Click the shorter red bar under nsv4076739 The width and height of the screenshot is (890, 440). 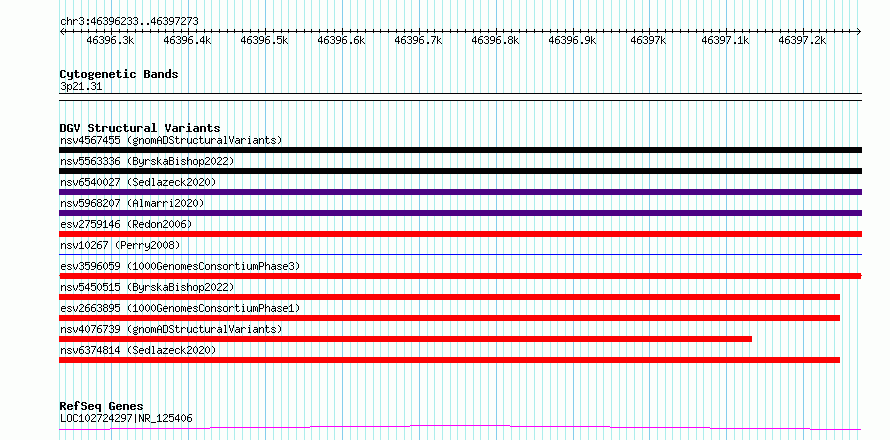click(405, 339)
